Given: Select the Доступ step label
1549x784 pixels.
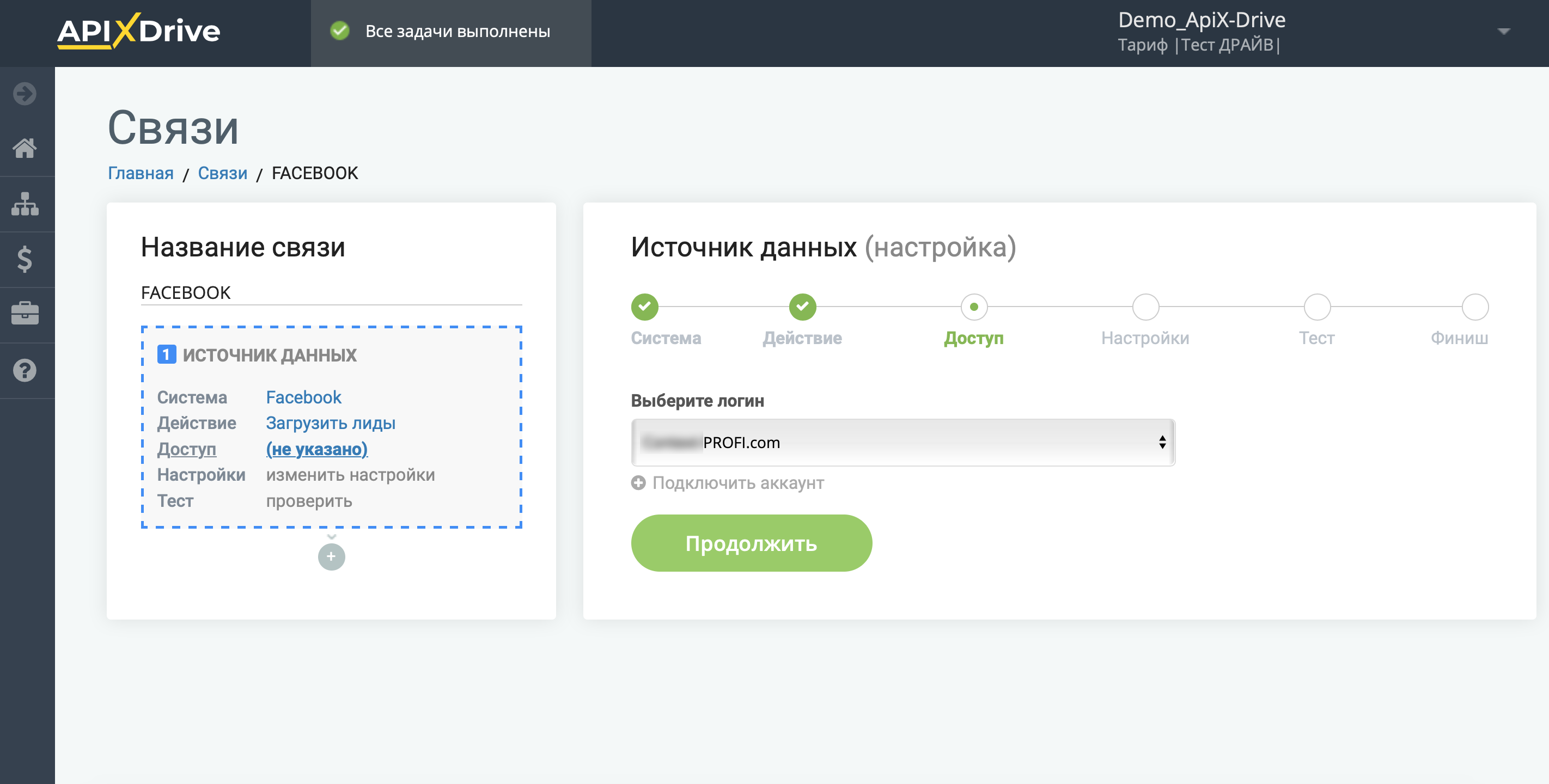Looking at the screenshot, I should click(973, 339).
